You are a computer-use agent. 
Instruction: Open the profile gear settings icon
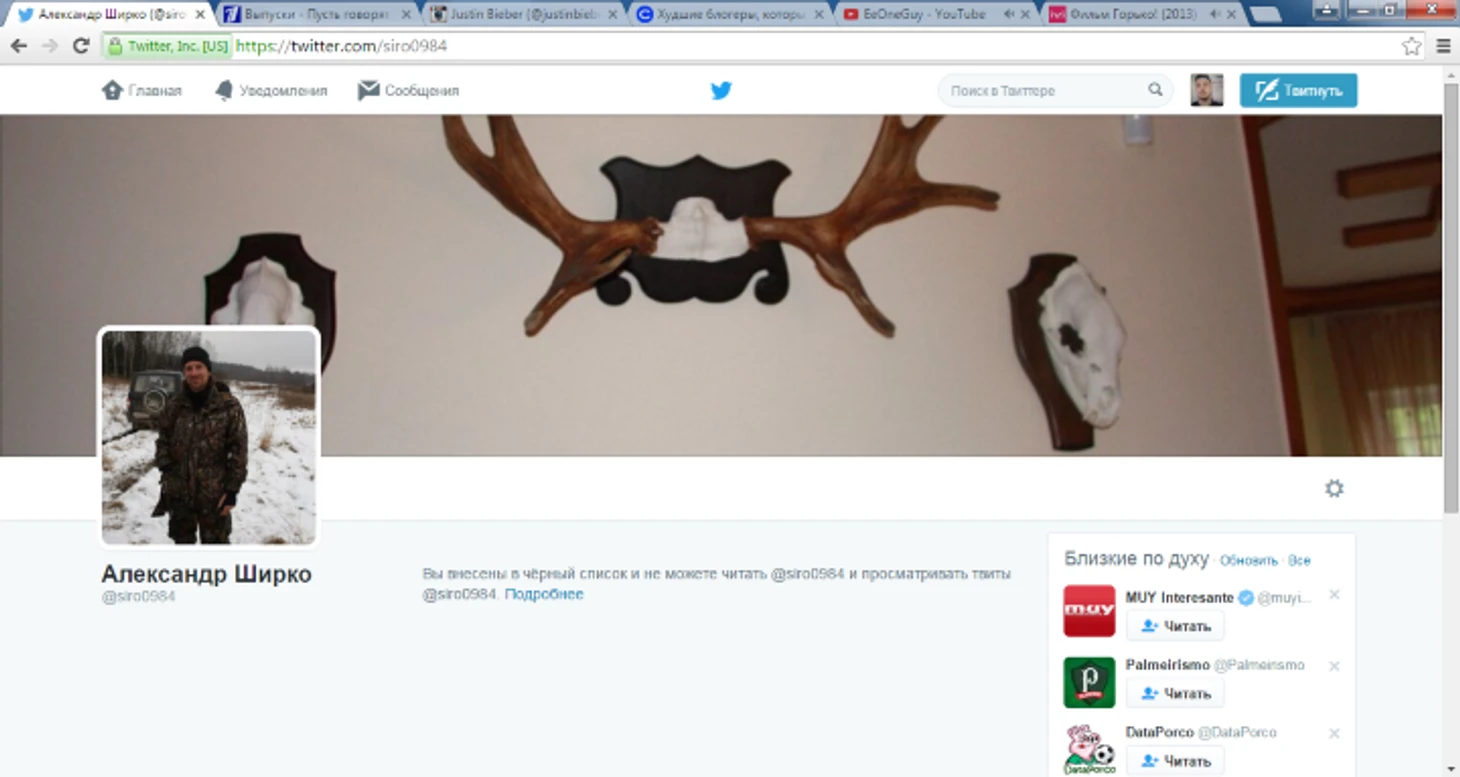click(1334, 488)
